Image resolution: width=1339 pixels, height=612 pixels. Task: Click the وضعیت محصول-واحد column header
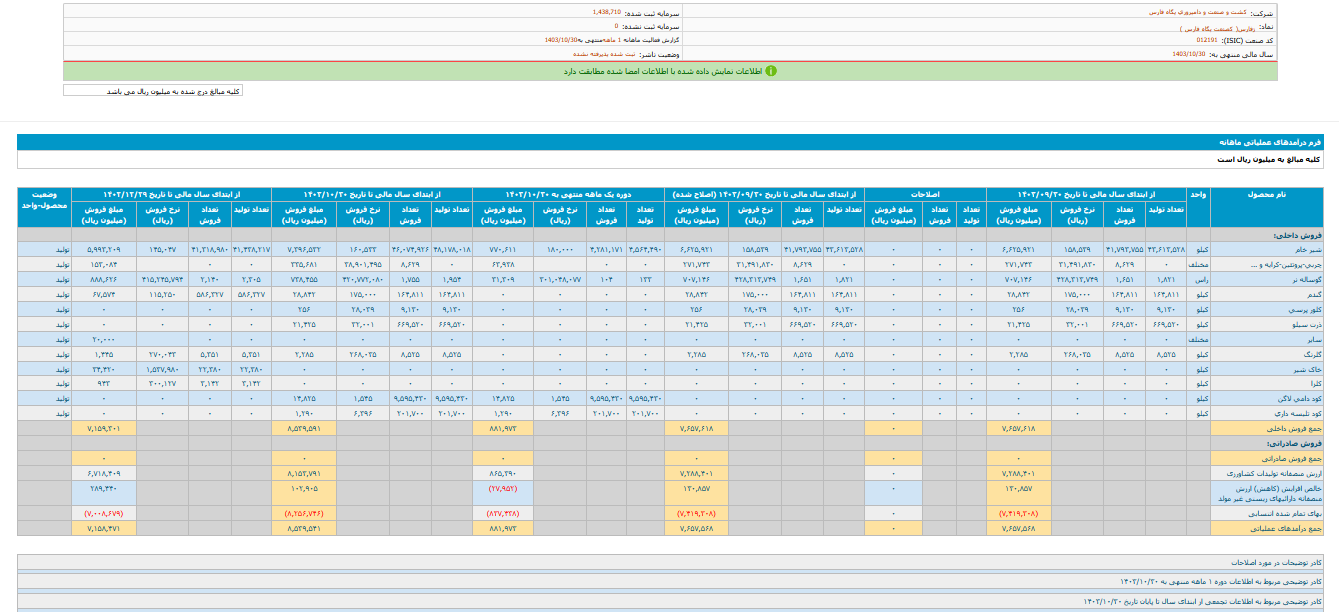(44, 200)
